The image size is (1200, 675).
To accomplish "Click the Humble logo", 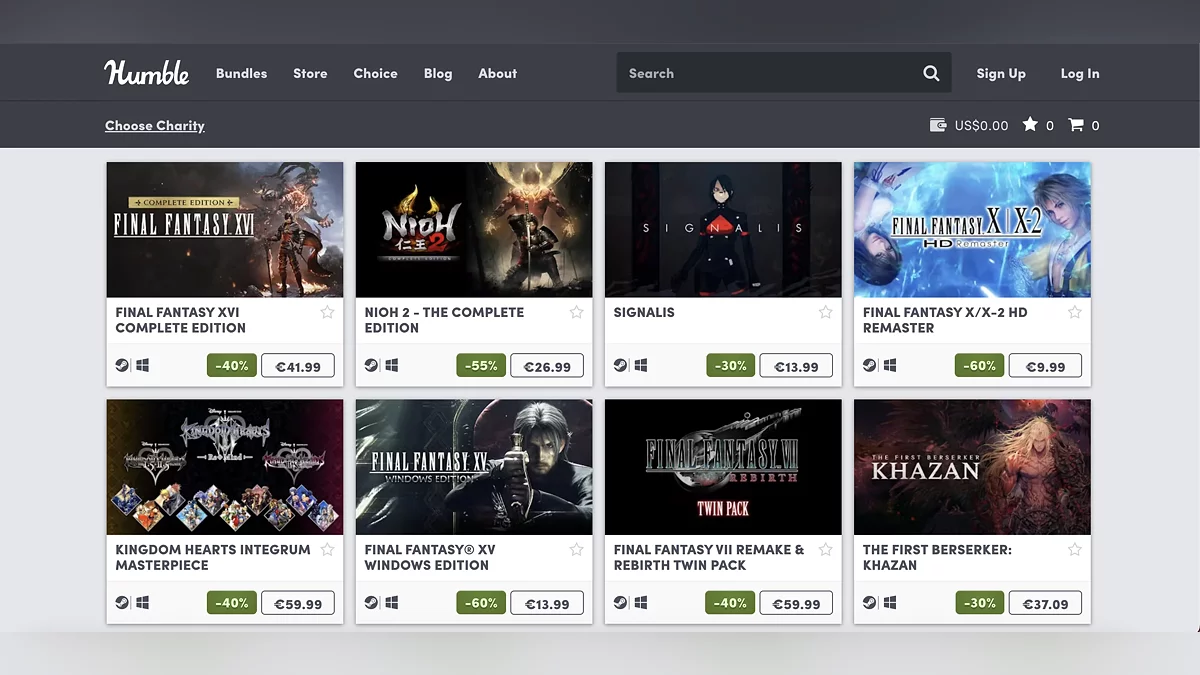I will pyautogui.click(x=147, y=73).
